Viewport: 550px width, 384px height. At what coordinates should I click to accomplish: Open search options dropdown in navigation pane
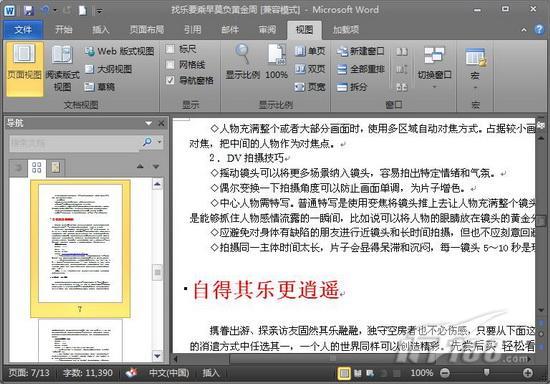[160, 142]
